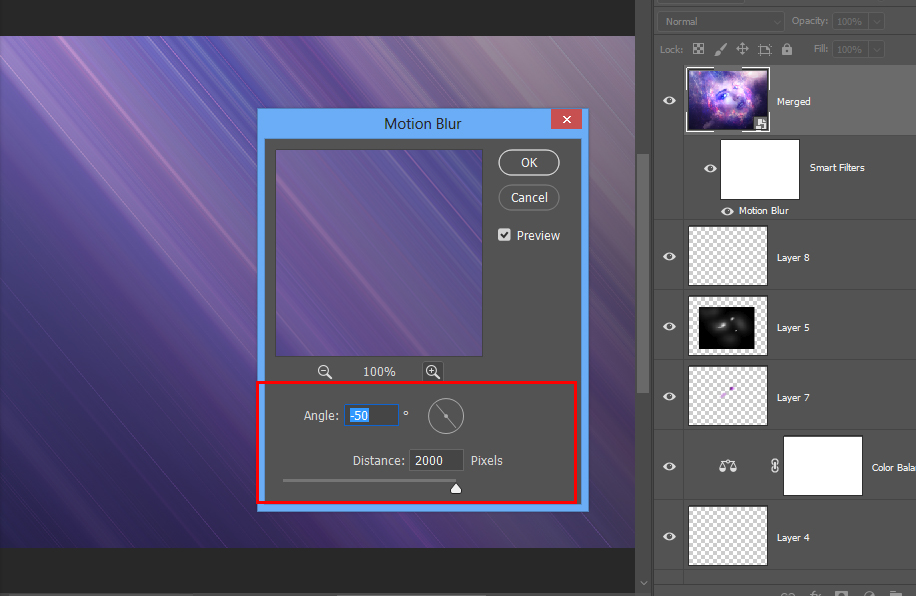The image size is (916, 596).
Task: Zoom in the Motion Blur preview
Action: coord(433,371)
